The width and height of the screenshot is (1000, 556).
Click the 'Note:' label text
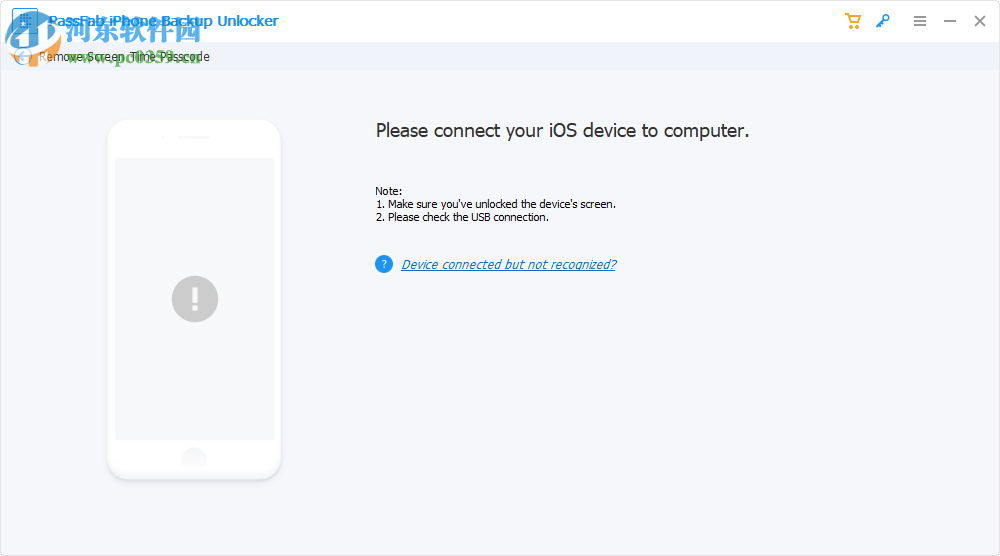(x=388, y=191)
